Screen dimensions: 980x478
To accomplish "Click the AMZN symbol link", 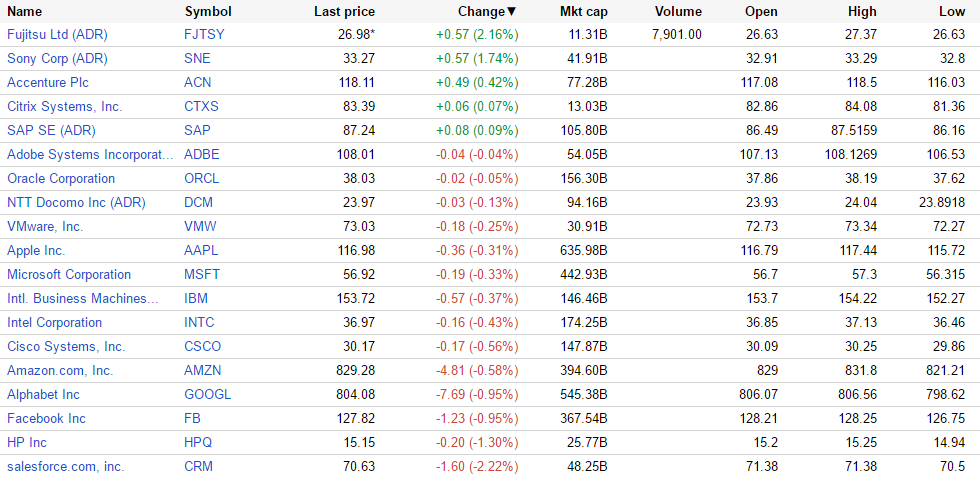I will [202, 371].
